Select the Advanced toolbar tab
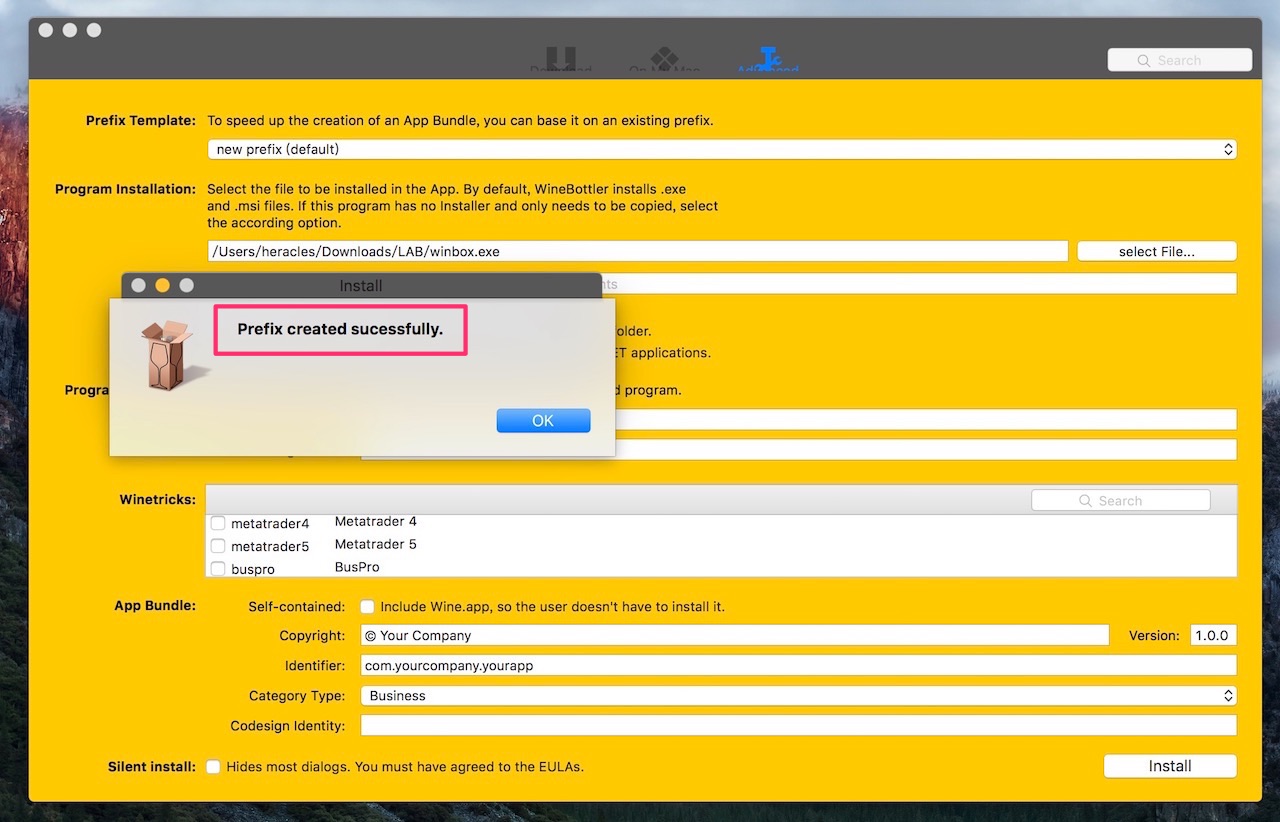Image resolution: width=1280 pixels, height=822 pixels. pos(768,60)
